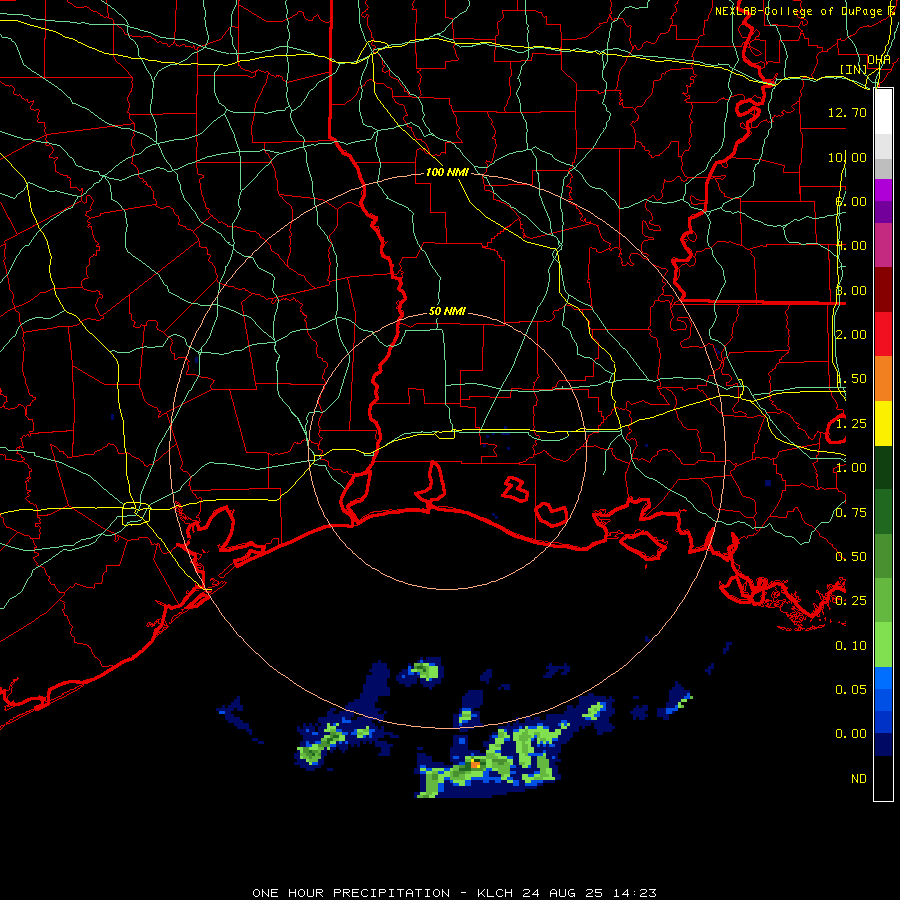
Task: Choose the dark red swatch beside 3.00
Action: coord(883,290)
